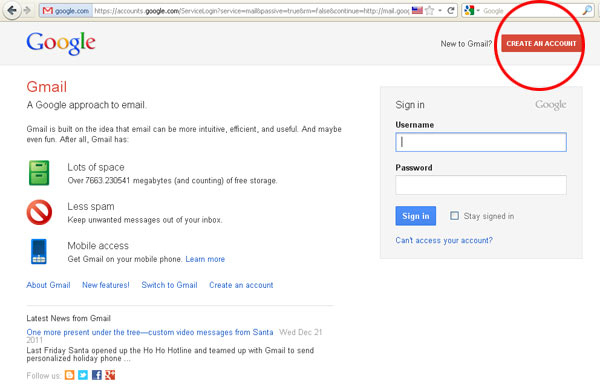Viewport: 600px width, 384px height.
Task: Click the Mobile access heading
Action: (98, 246)
